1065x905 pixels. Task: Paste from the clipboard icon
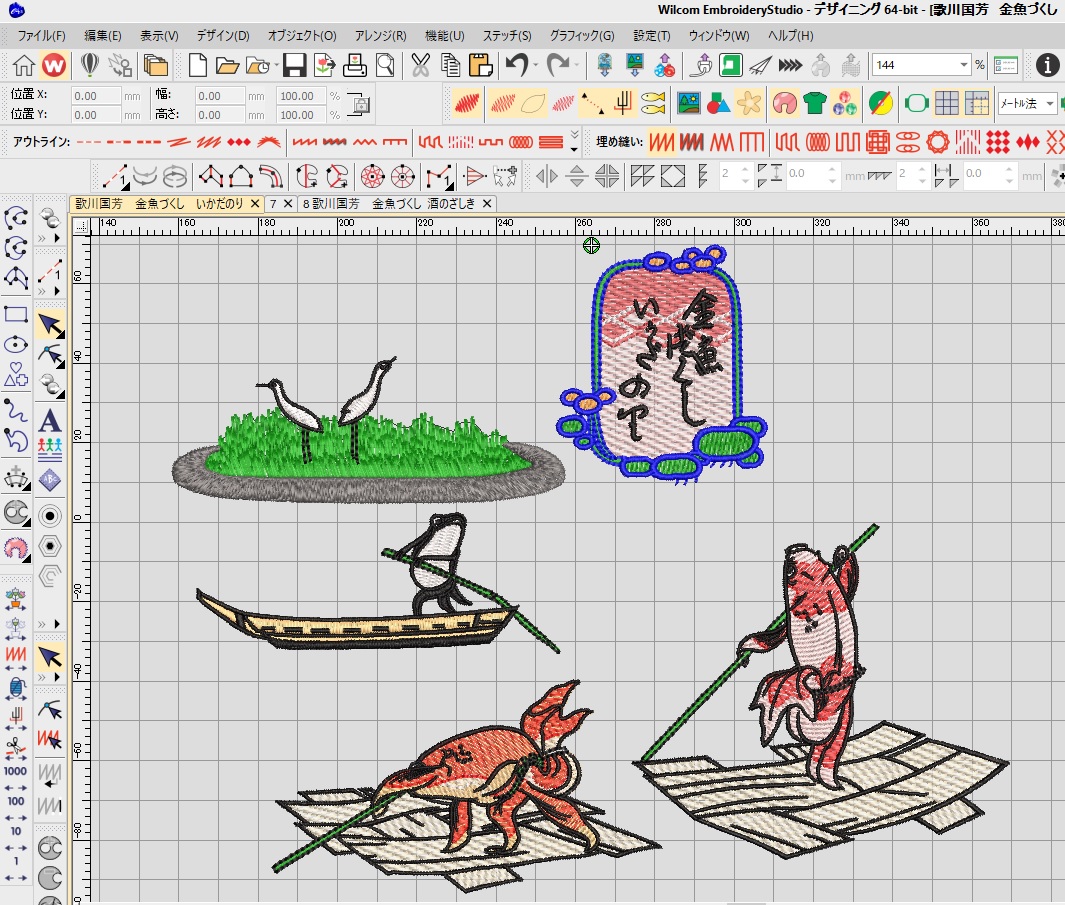pyautogui.click(x=480, y=65)
